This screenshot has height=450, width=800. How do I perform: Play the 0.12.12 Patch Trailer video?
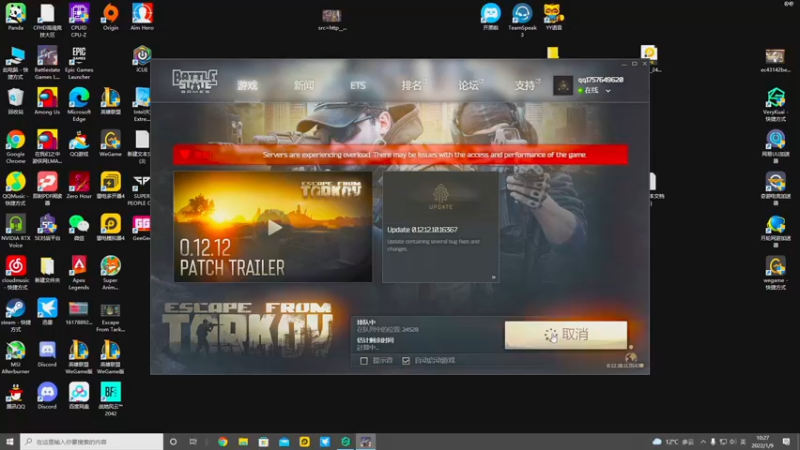coord(273,227)
